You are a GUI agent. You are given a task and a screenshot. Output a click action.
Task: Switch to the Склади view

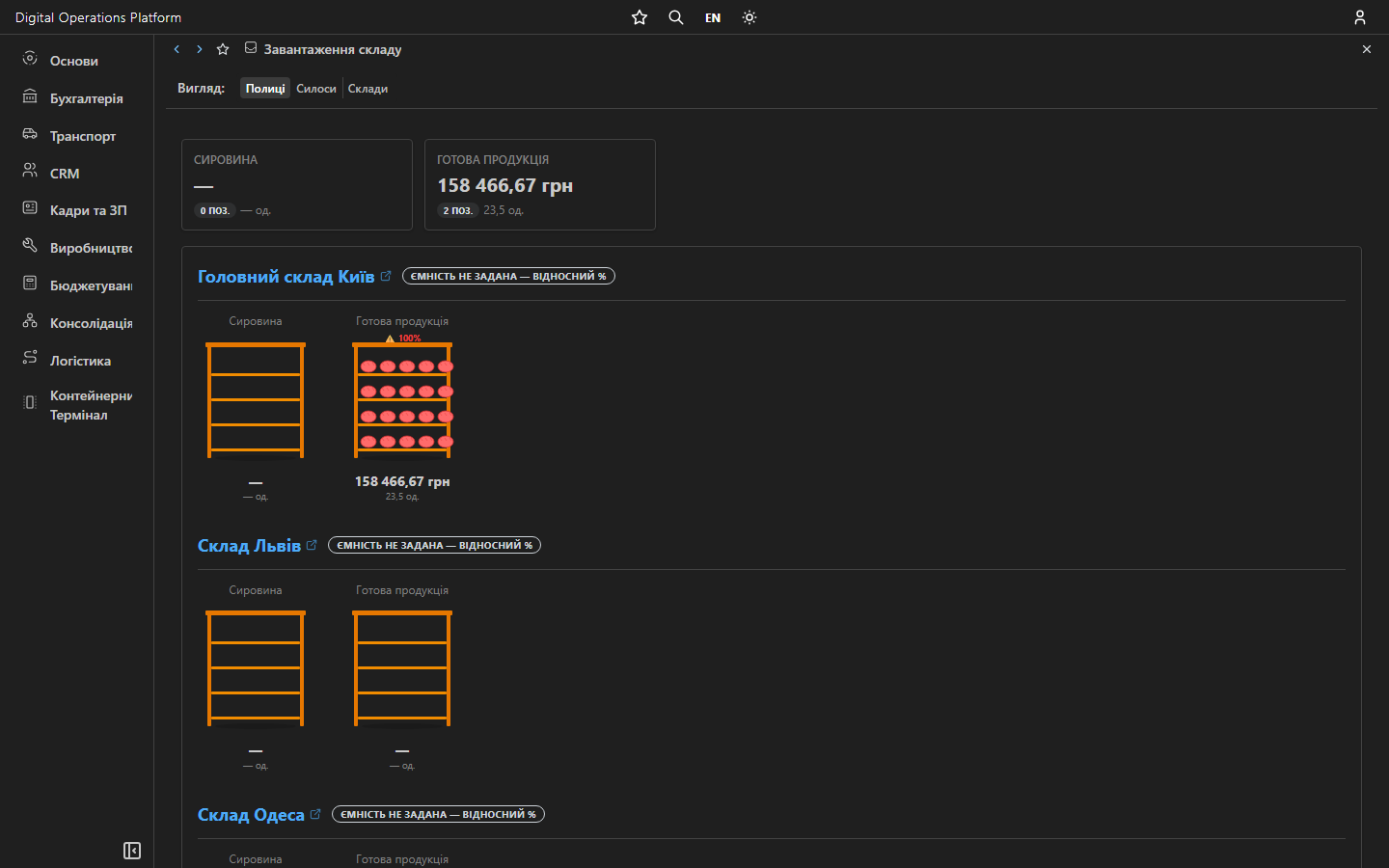(368, 89)
